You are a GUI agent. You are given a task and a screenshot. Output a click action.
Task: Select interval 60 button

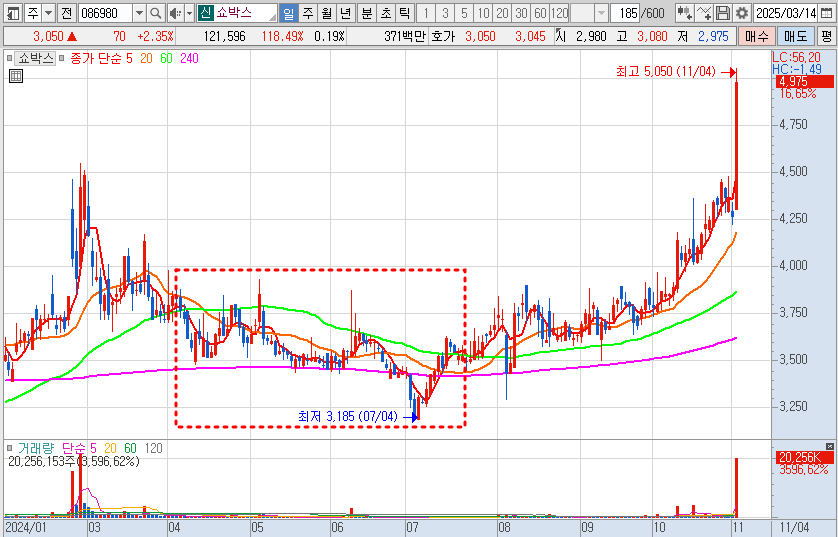(x=540, y=13)
